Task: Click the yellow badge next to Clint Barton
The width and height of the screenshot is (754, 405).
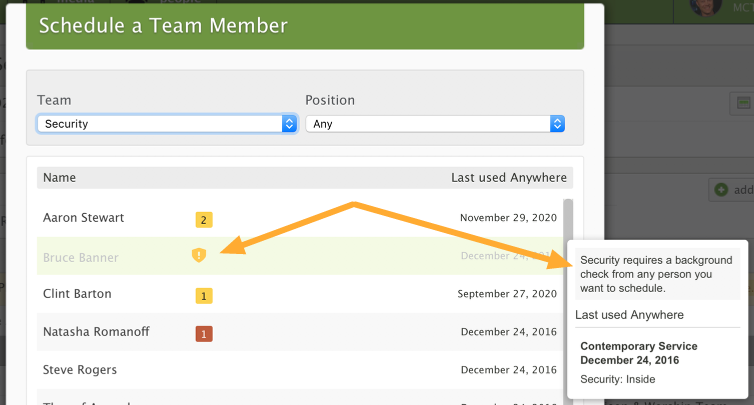Action: (x=204, y=296)
